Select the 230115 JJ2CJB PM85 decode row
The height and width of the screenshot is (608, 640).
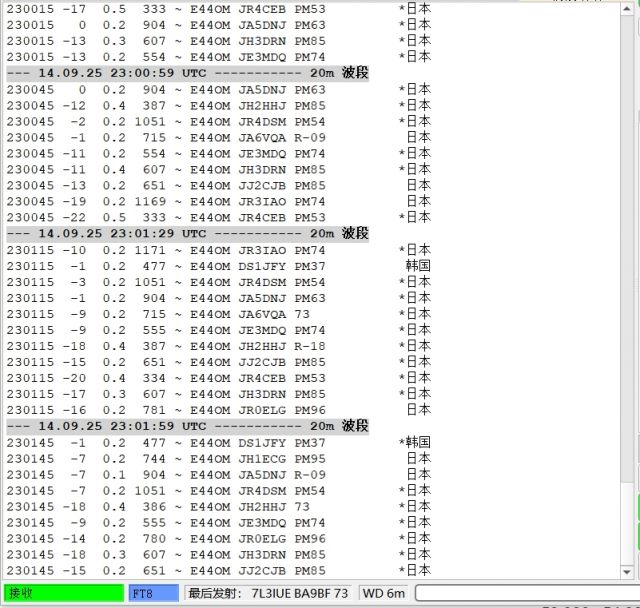point(218,362)
